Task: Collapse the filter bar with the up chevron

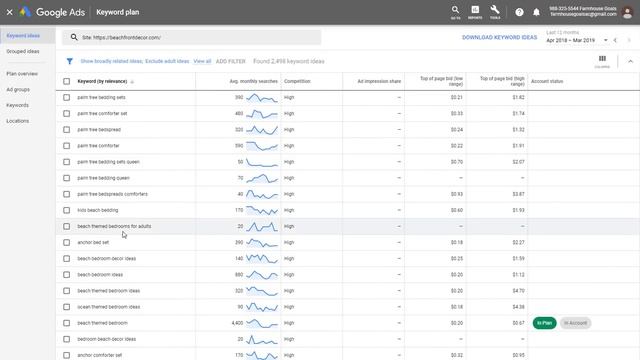Action: click(630, 61)
